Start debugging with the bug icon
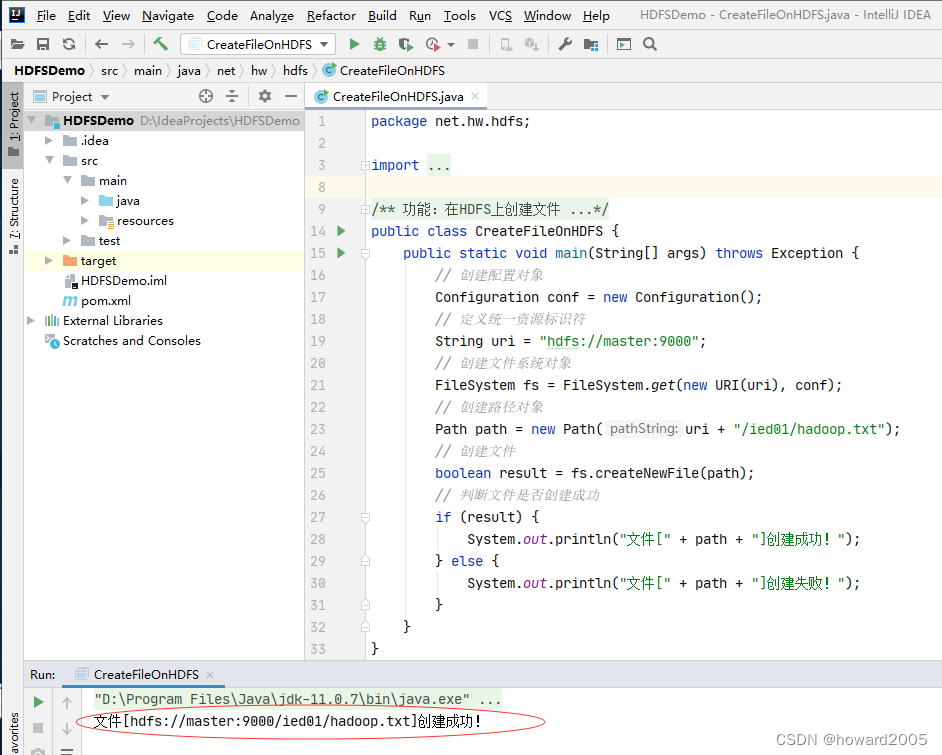942x755 pixels. [x=379, y=44]
